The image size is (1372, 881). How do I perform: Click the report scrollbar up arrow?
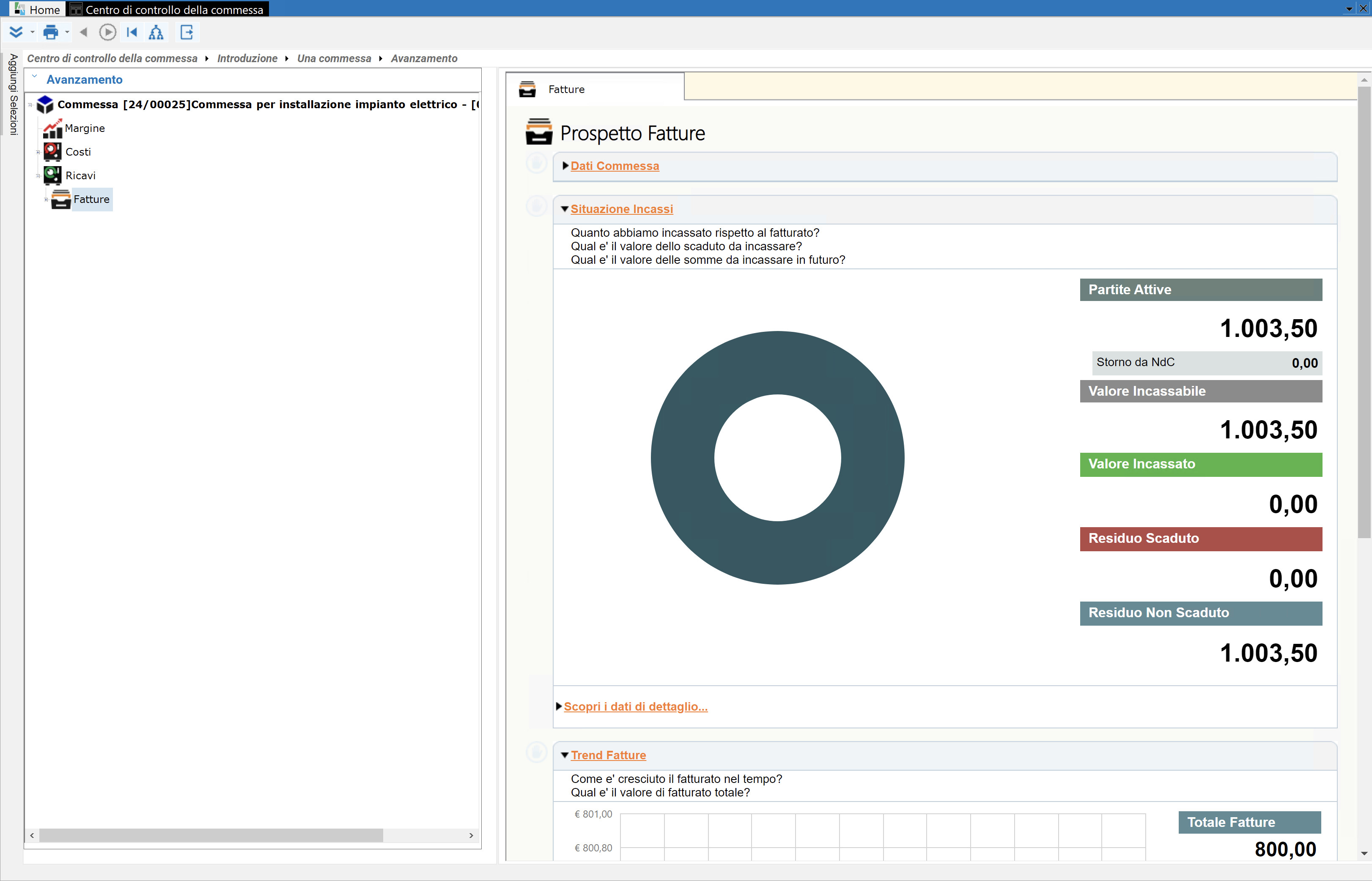(x=1364, y=80)
